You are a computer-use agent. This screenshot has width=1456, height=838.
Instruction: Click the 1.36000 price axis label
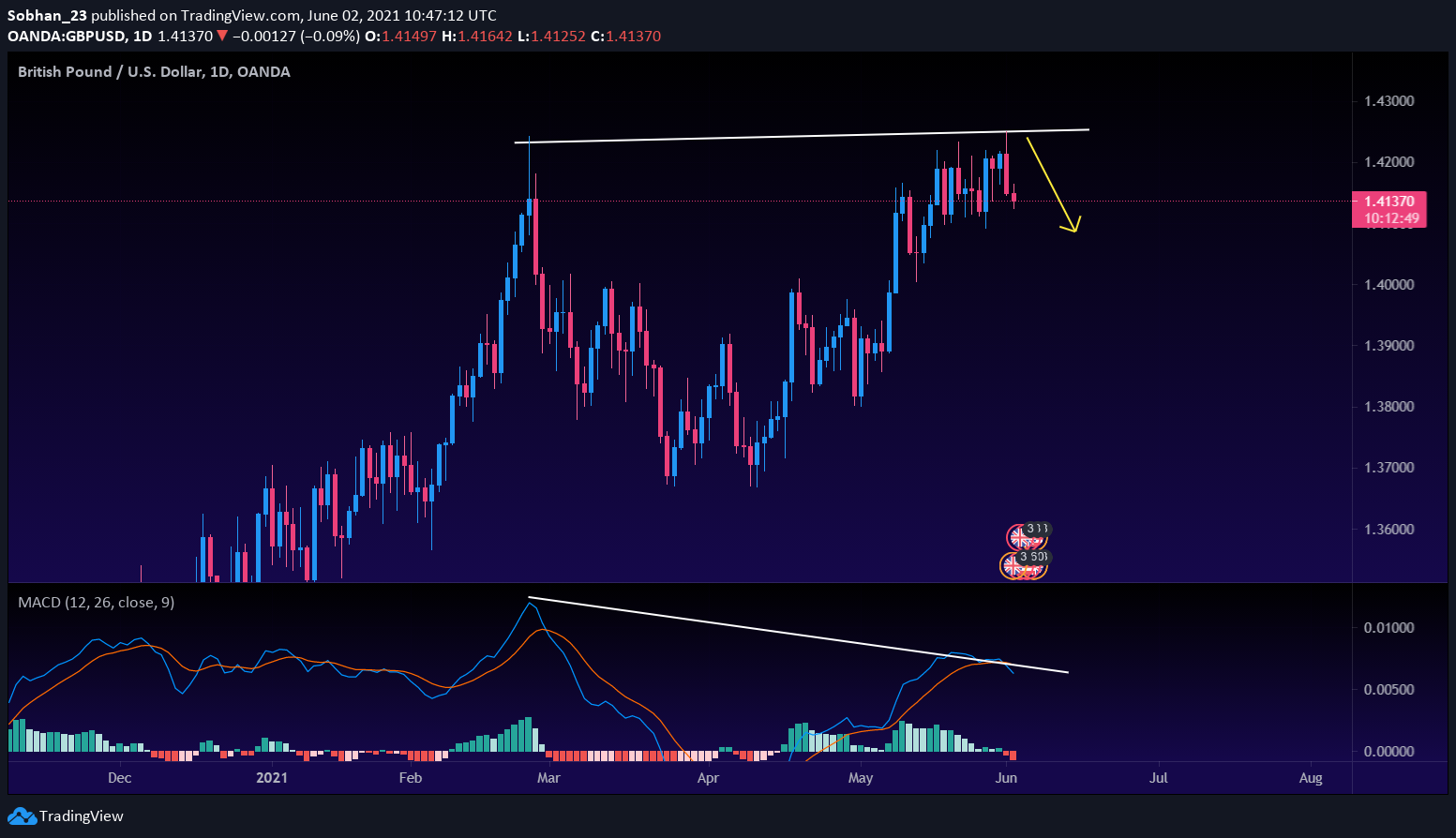click(1389, 530)
